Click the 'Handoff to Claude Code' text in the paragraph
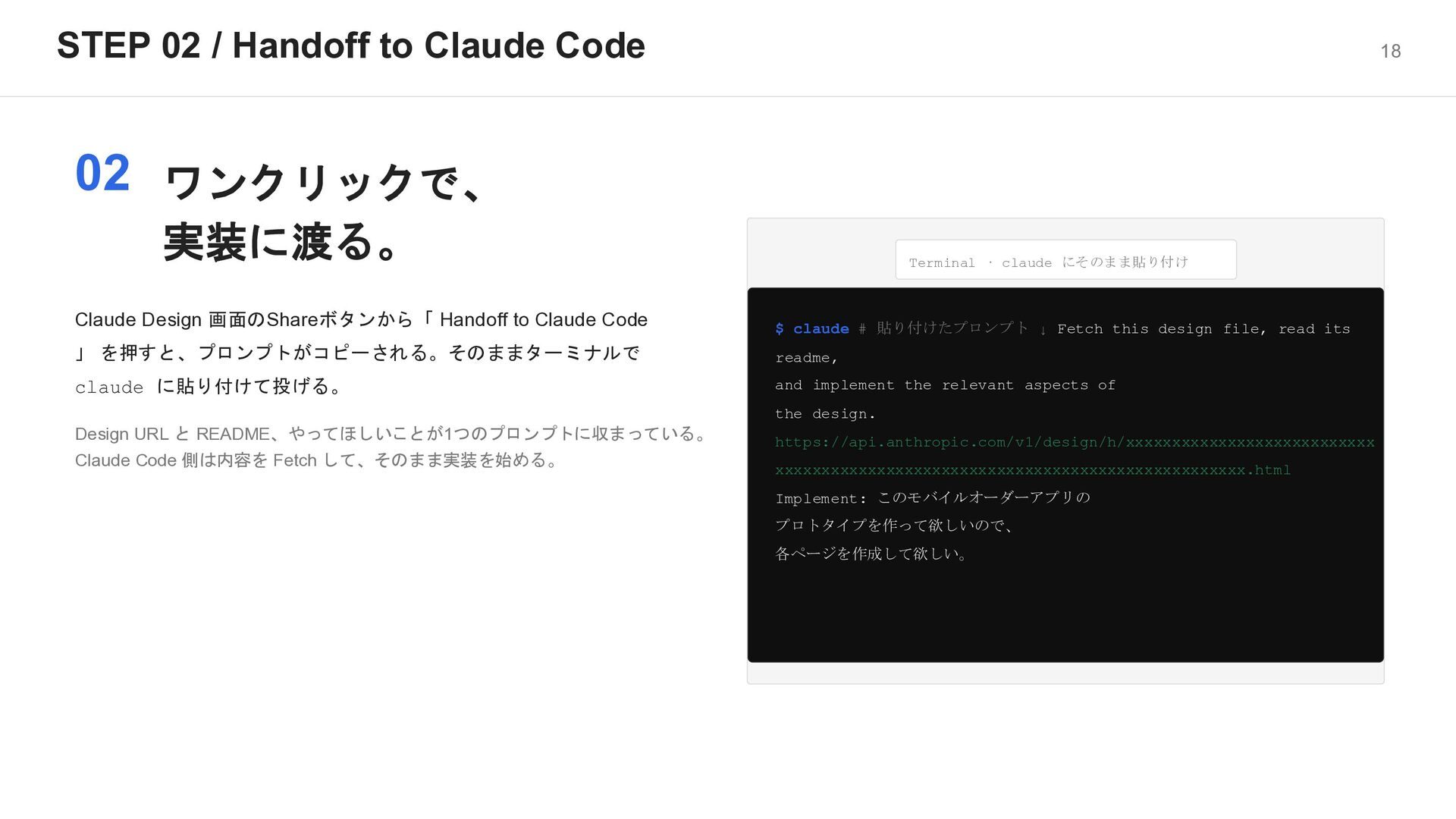This screenshot has height=819, width=1456. pyautogui.click(x=543, y=320)
